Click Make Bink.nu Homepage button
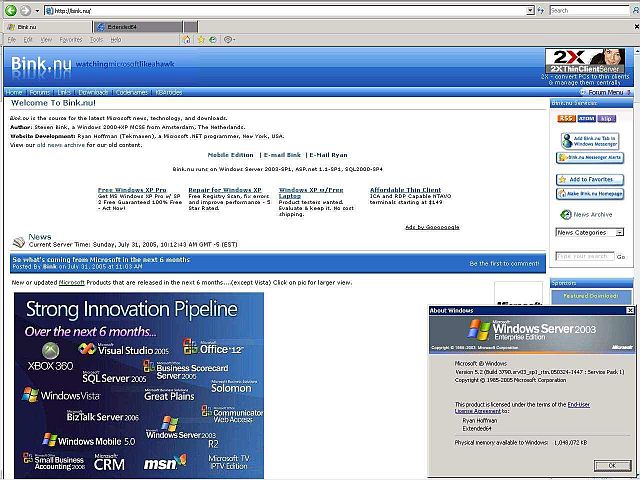The height and width of the screenshot is (480, 640). [x=590, y=193]
